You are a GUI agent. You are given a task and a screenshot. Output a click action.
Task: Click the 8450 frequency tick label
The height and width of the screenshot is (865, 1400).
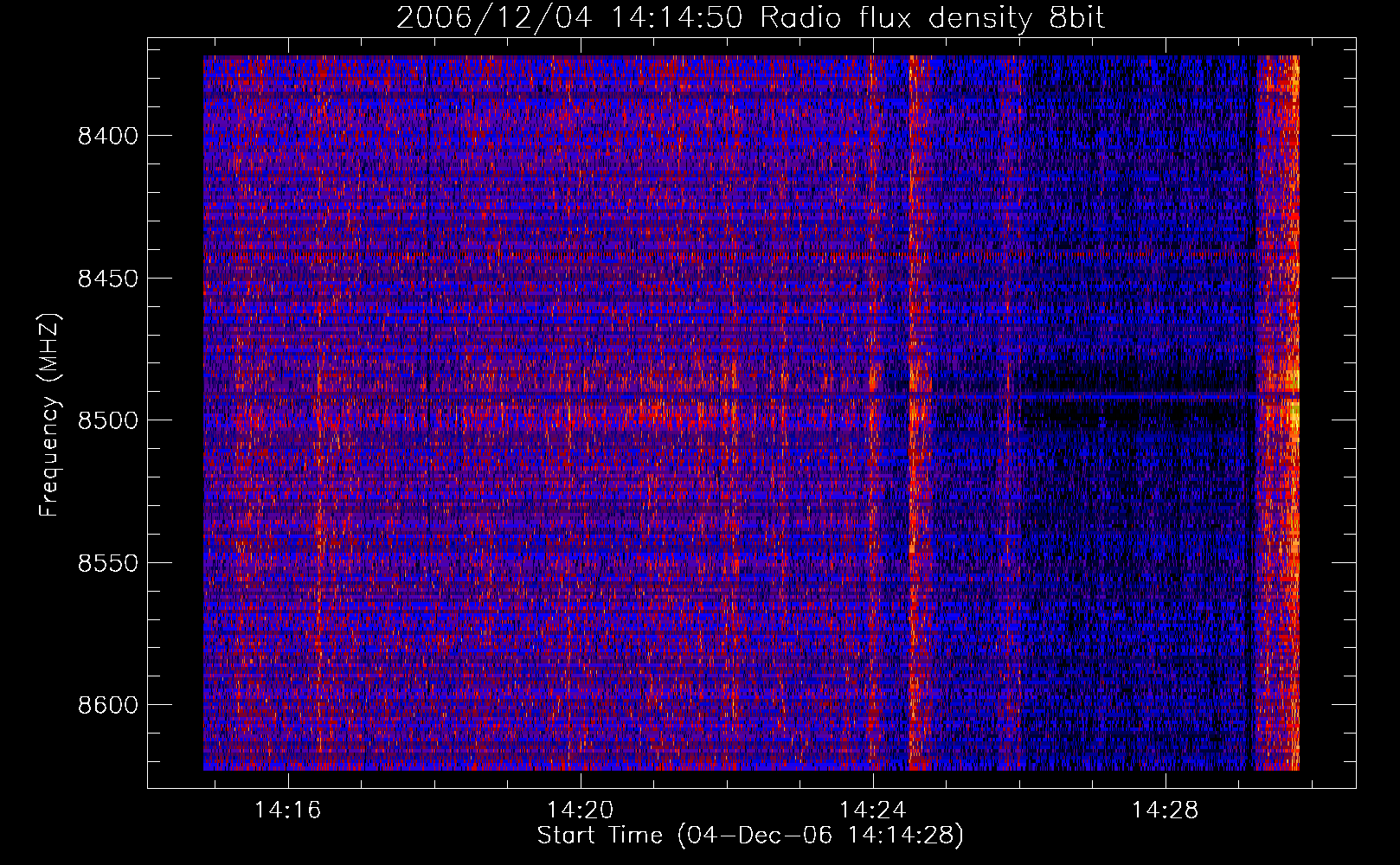click(x=108, y=279)
